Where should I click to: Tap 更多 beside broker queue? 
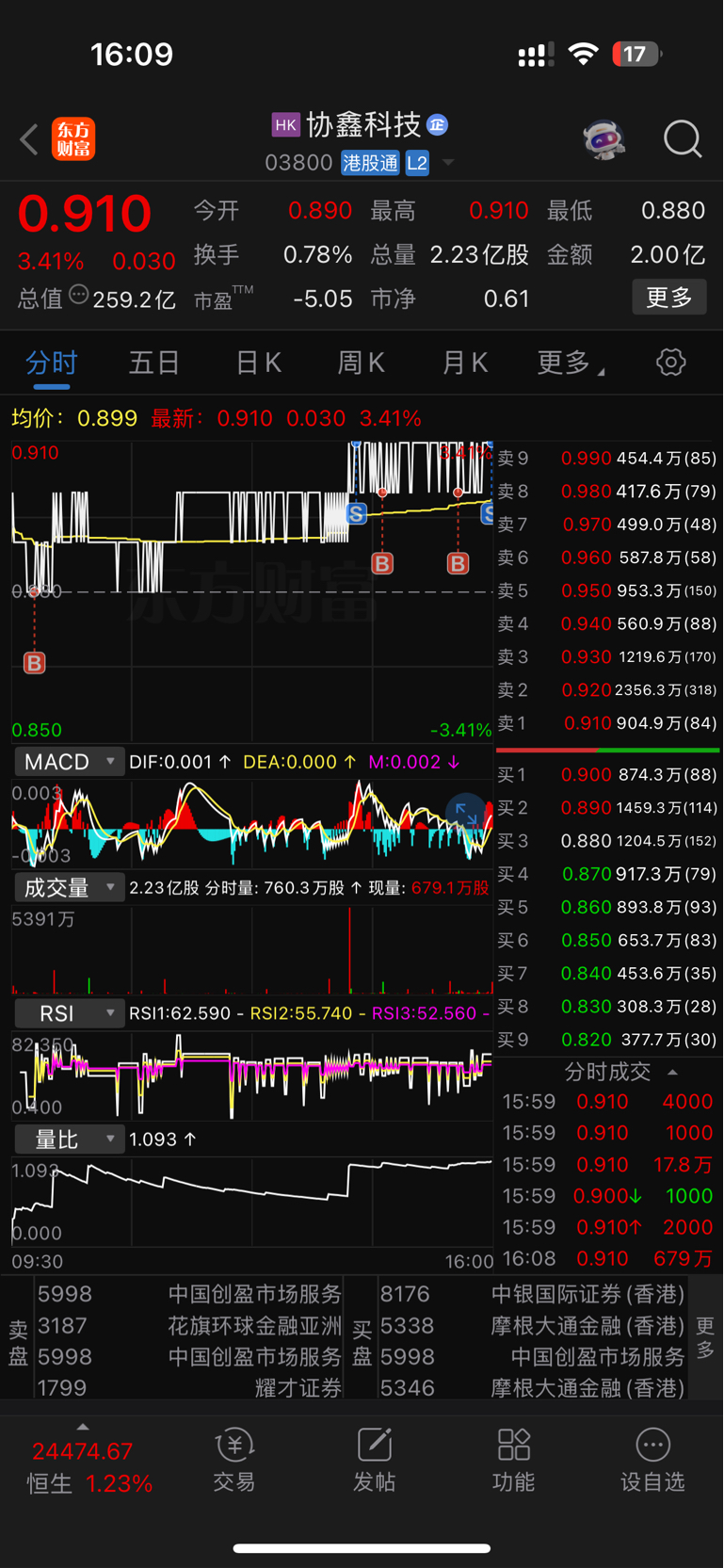pos(705,1338)
